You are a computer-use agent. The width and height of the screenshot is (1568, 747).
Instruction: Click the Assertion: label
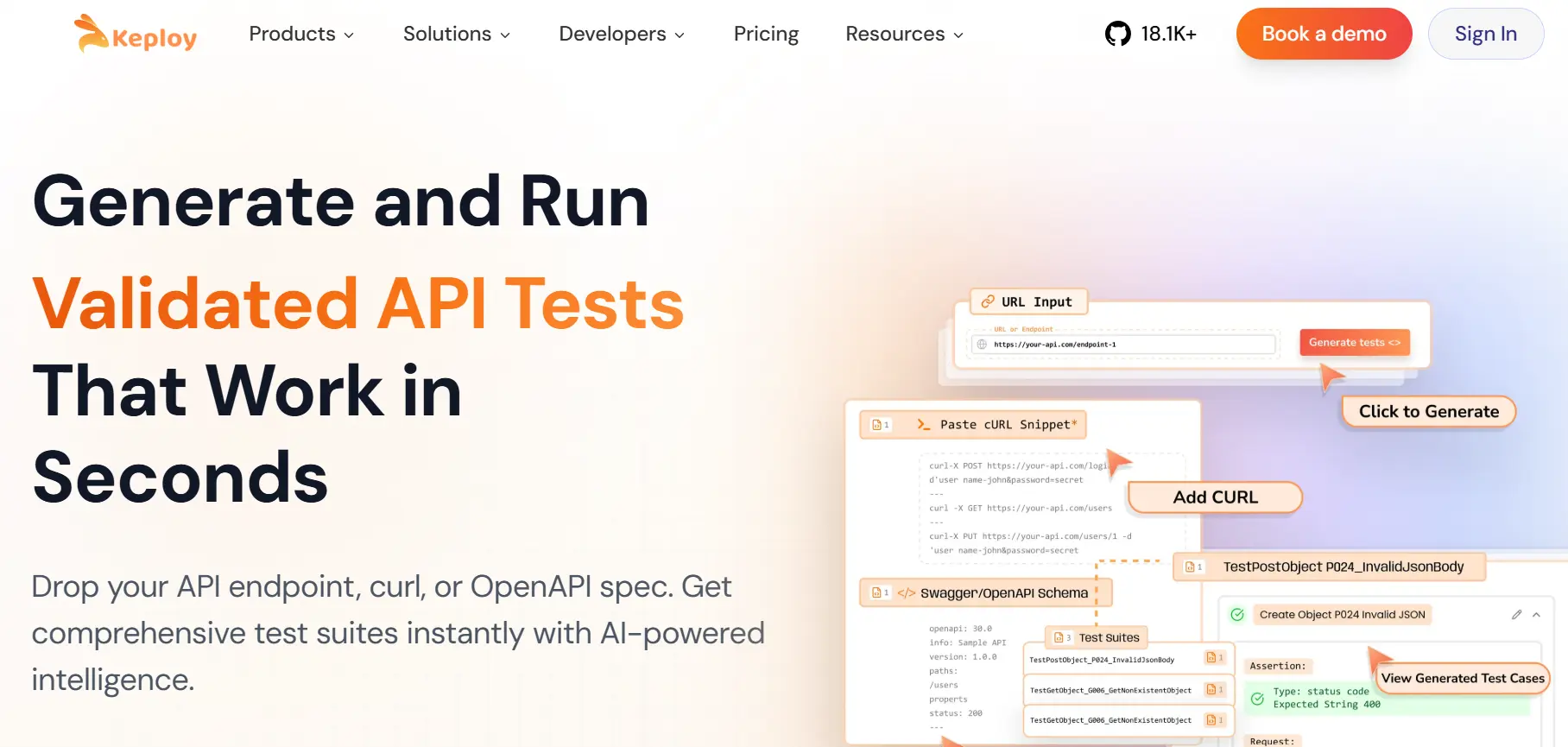[x=1278, y=666]
